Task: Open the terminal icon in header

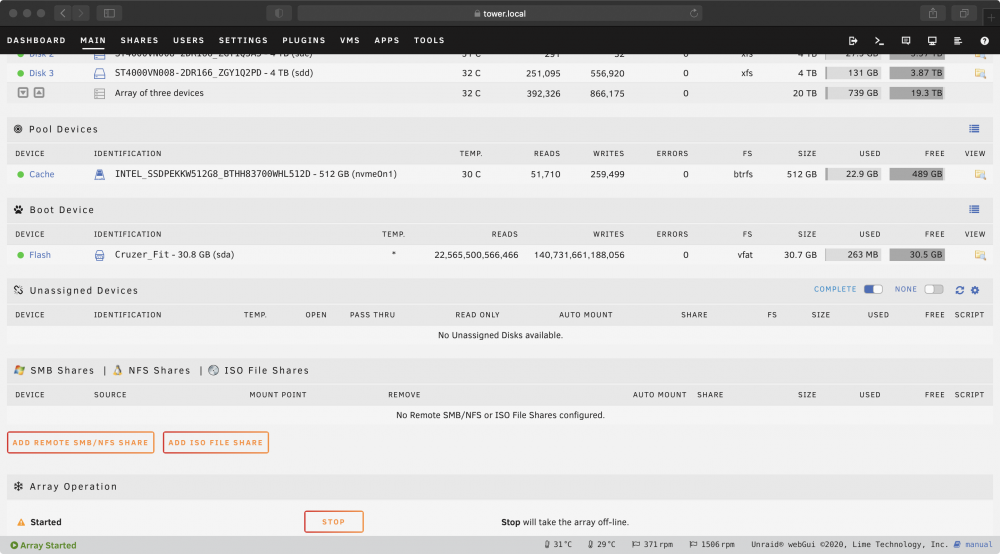Action: (x=879, y=41)
